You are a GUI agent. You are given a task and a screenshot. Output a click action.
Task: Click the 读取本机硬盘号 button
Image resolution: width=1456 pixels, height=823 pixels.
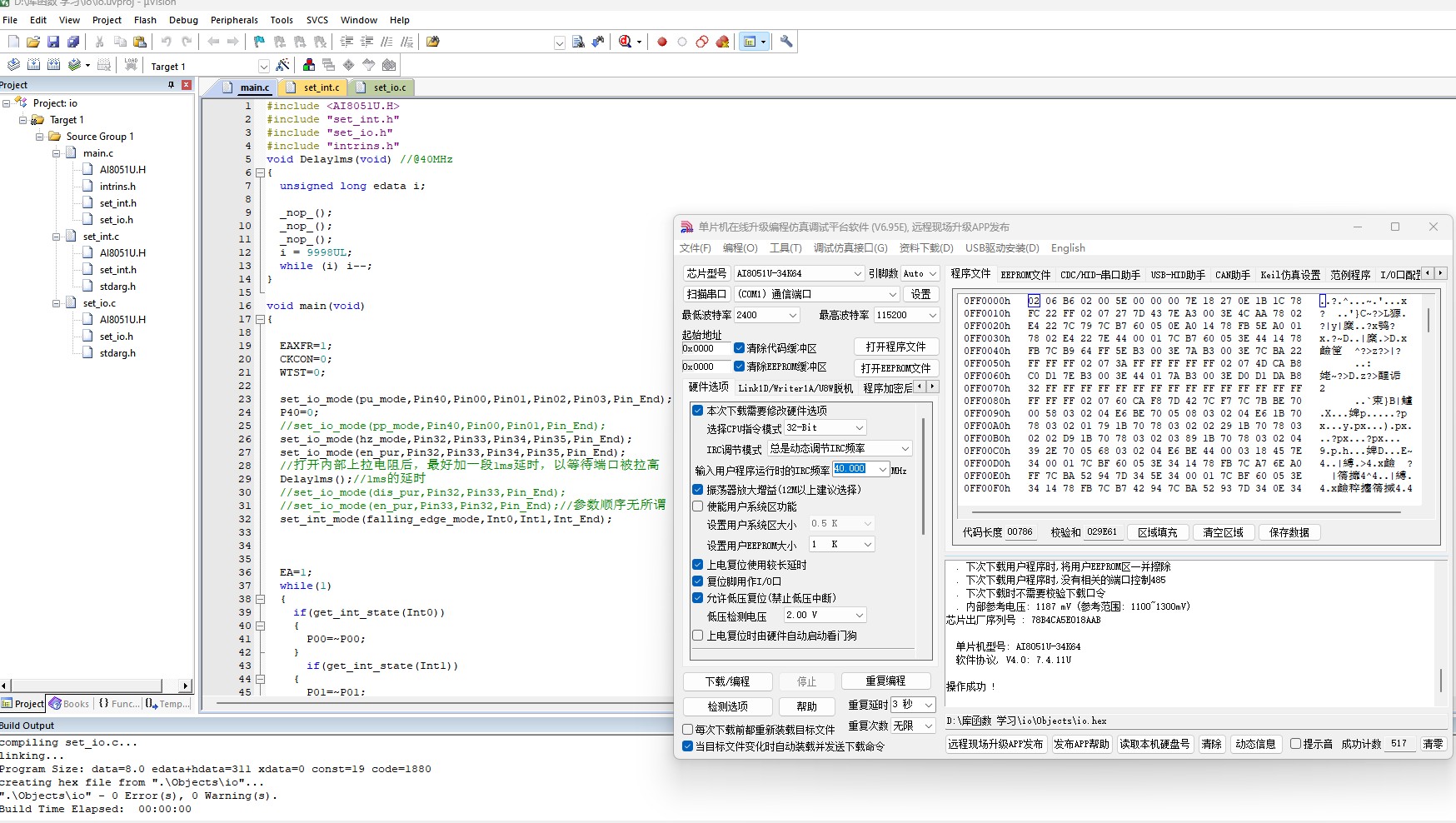[1154, 744]
